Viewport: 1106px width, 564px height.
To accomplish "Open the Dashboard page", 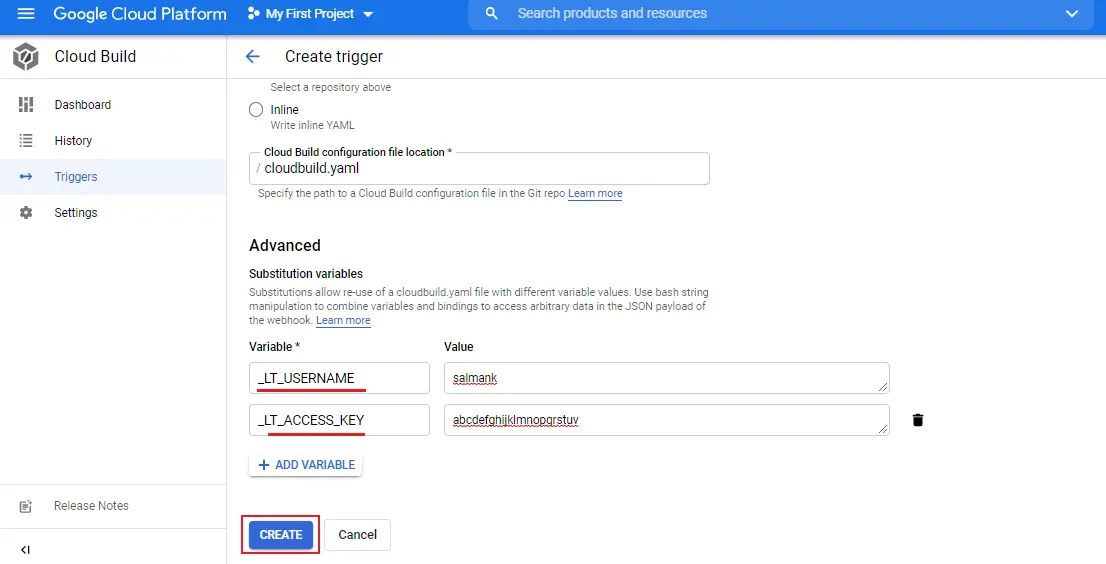I will click(113, 104).
